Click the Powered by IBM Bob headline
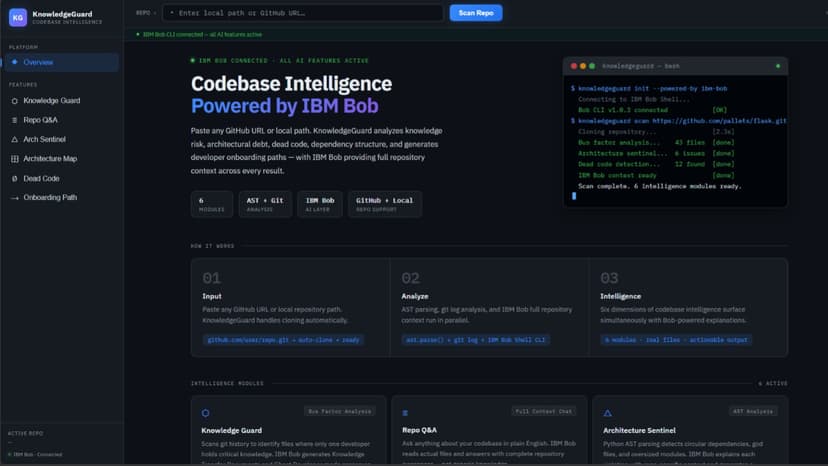The image size is (828, 466). coord(285,106)
